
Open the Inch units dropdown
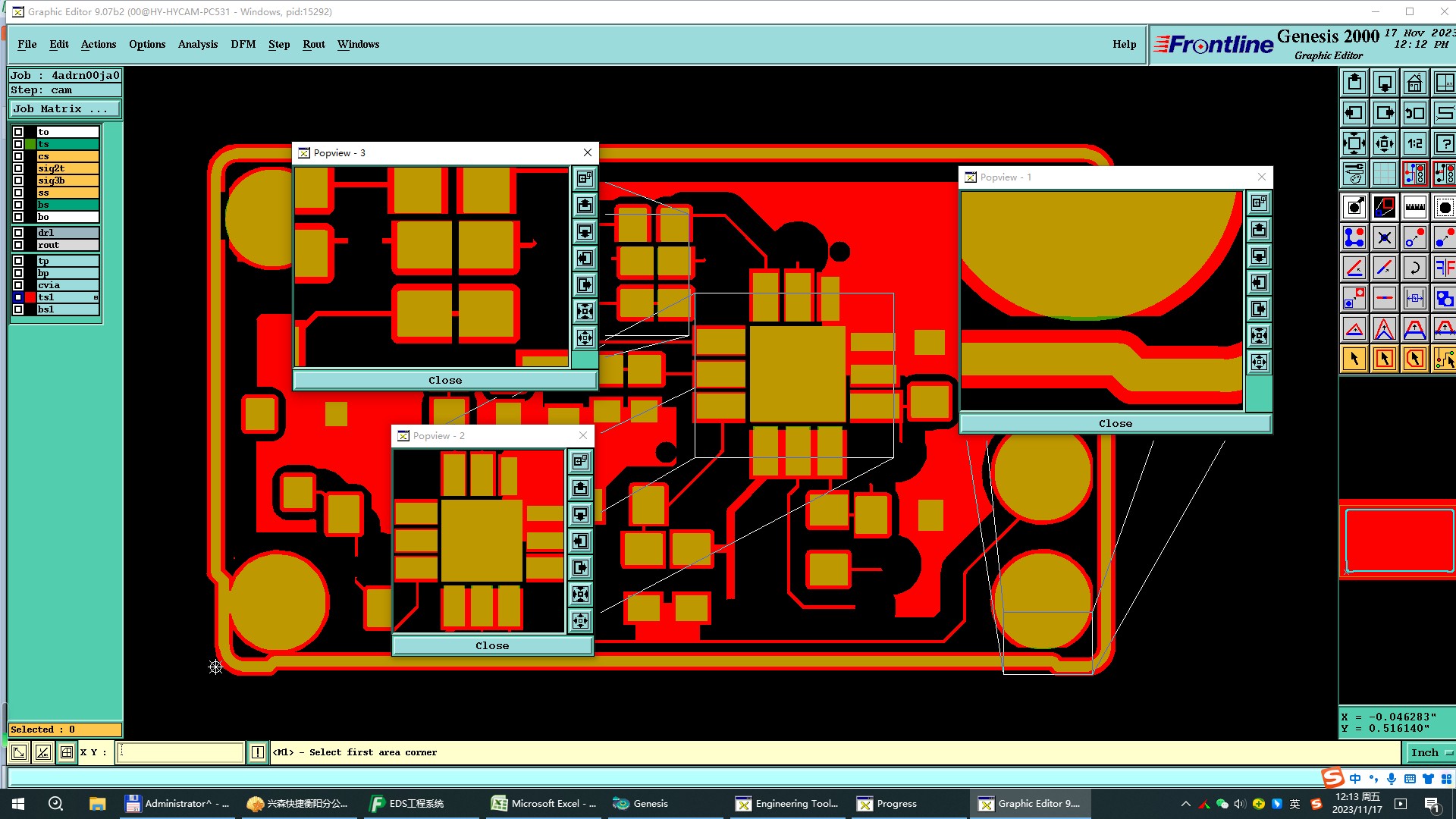pyautogui.click(x=1431, y=752)
